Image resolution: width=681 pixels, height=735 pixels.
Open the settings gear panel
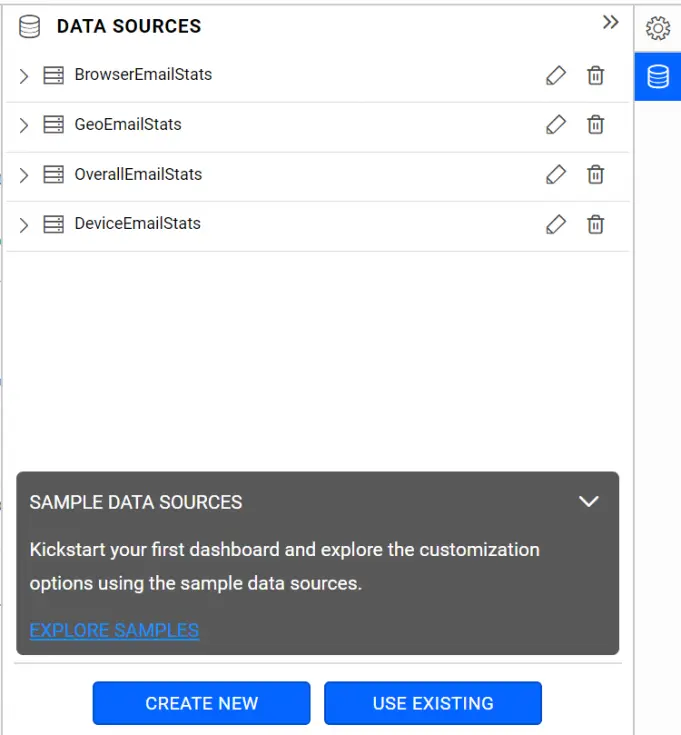(x=658, y=28)
